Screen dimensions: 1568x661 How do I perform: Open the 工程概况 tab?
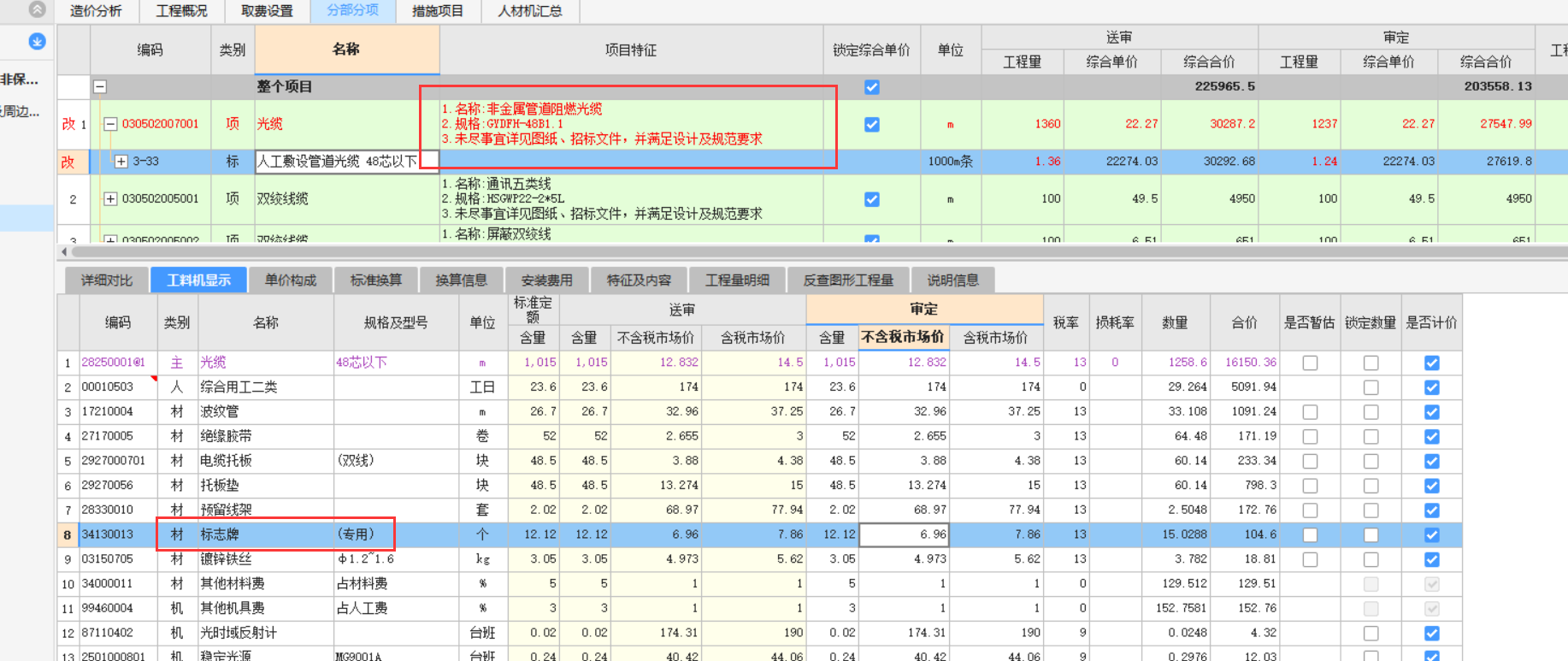tap(181, 11)
